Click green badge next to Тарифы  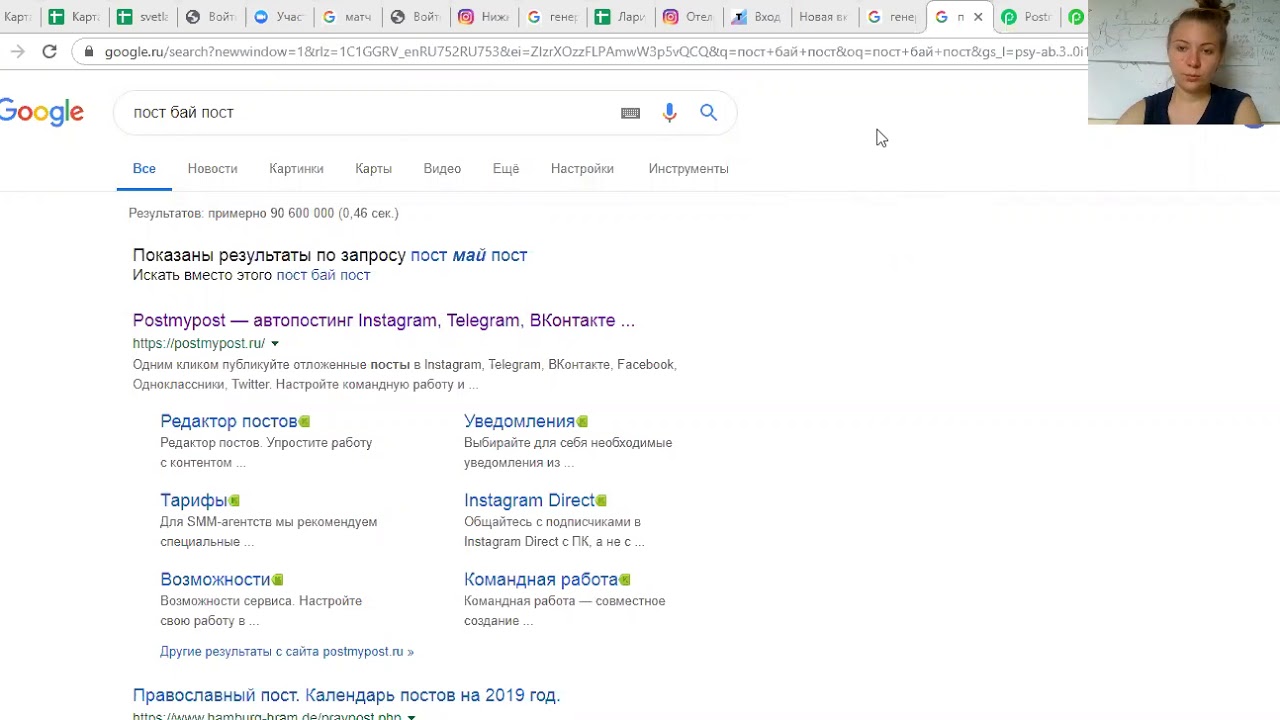[234, 500]
